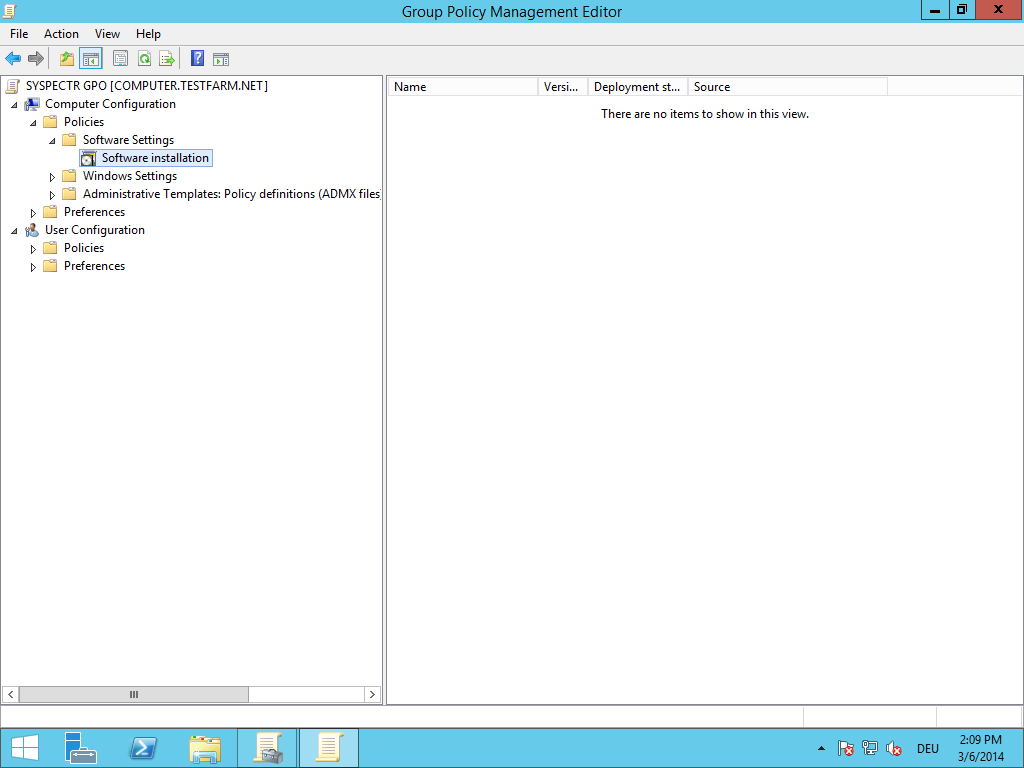The width and height of the screenshot is (1024, 768).
Task: Open the View menu
Action: point(107,34)
